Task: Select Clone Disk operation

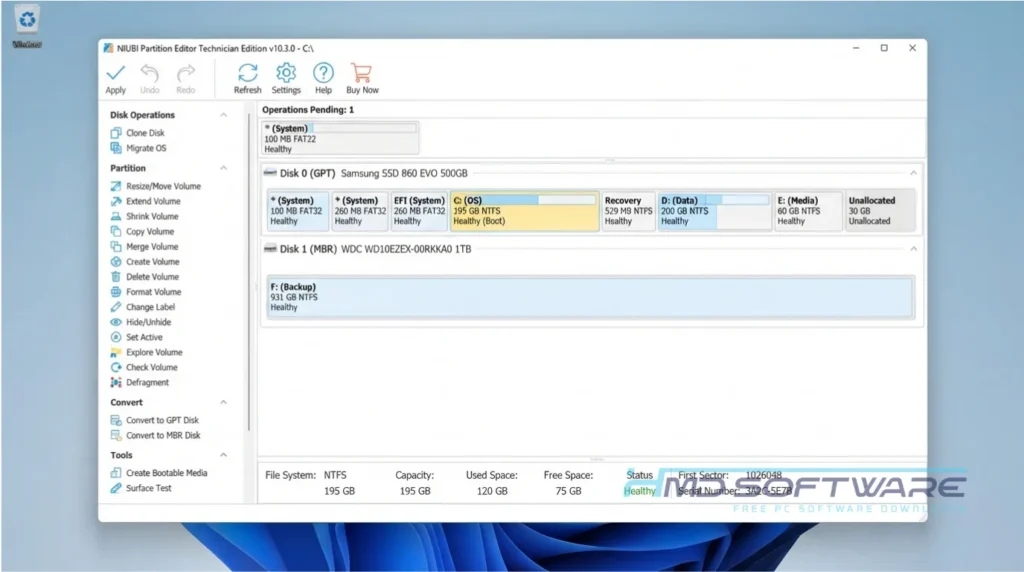Action: 138,133
